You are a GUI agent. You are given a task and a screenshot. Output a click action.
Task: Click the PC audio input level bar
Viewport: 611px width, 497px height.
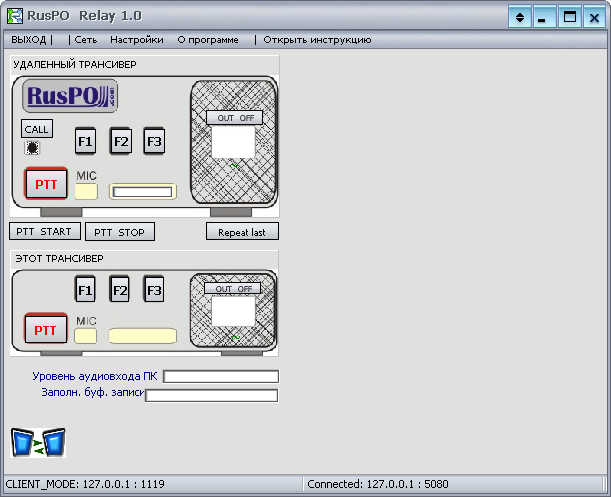point(221,377)
